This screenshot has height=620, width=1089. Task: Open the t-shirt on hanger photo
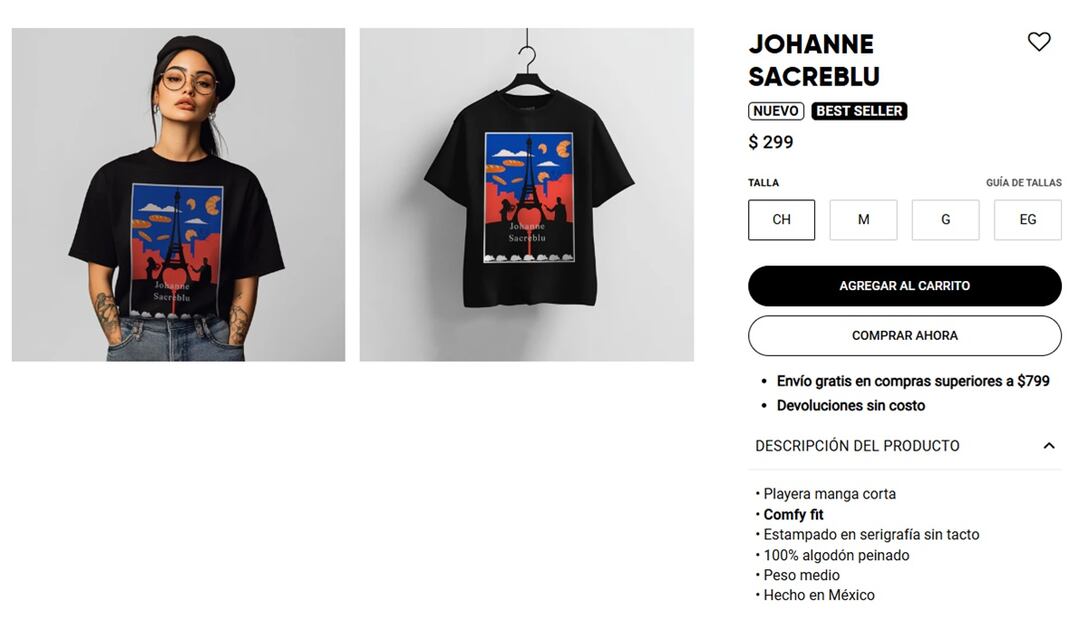(526, 194)
